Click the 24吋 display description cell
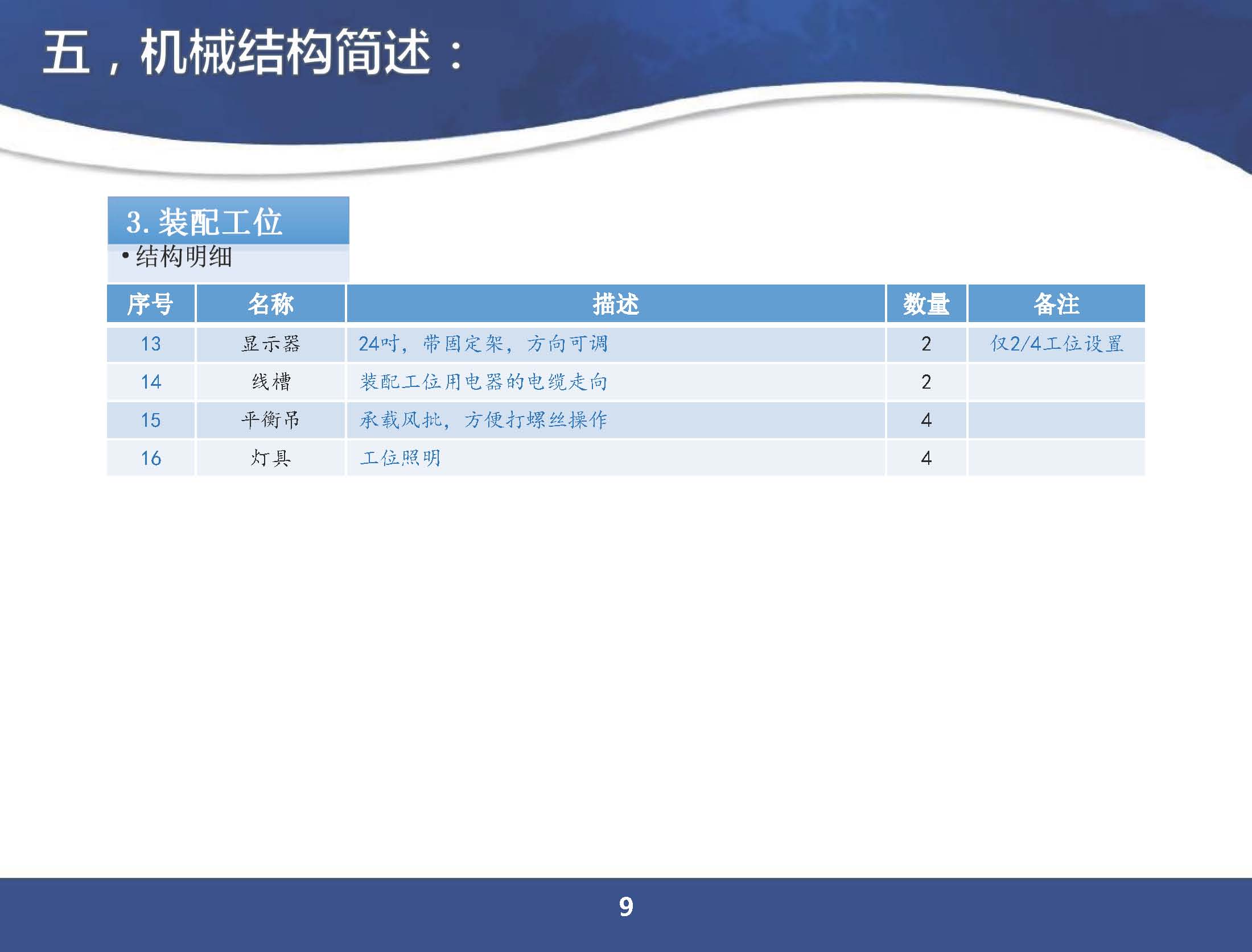This screenshot has width=1252, height=952. (x=483, y=344)
